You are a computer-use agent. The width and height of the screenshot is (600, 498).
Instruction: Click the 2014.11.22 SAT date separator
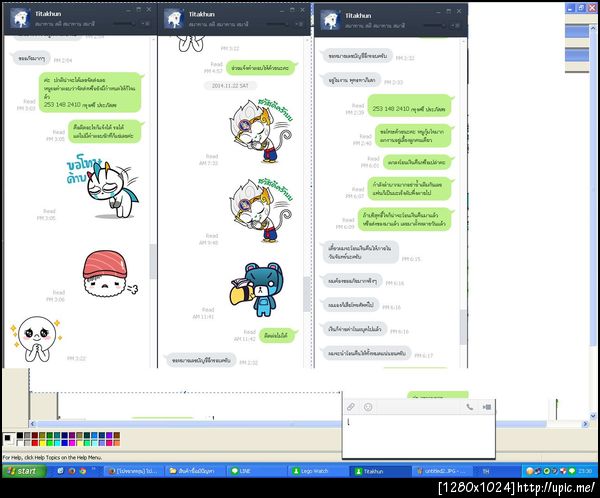pos(230,86)
